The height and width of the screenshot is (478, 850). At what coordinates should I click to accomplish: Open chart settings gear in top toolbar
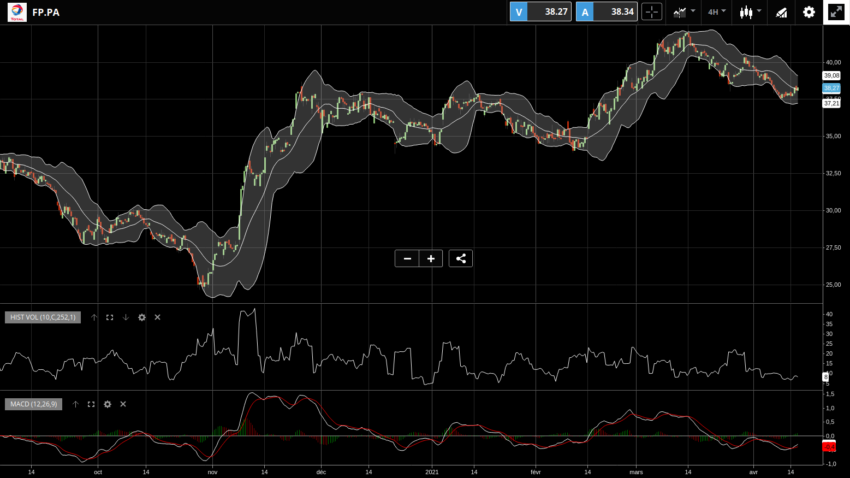coord(809,12)
